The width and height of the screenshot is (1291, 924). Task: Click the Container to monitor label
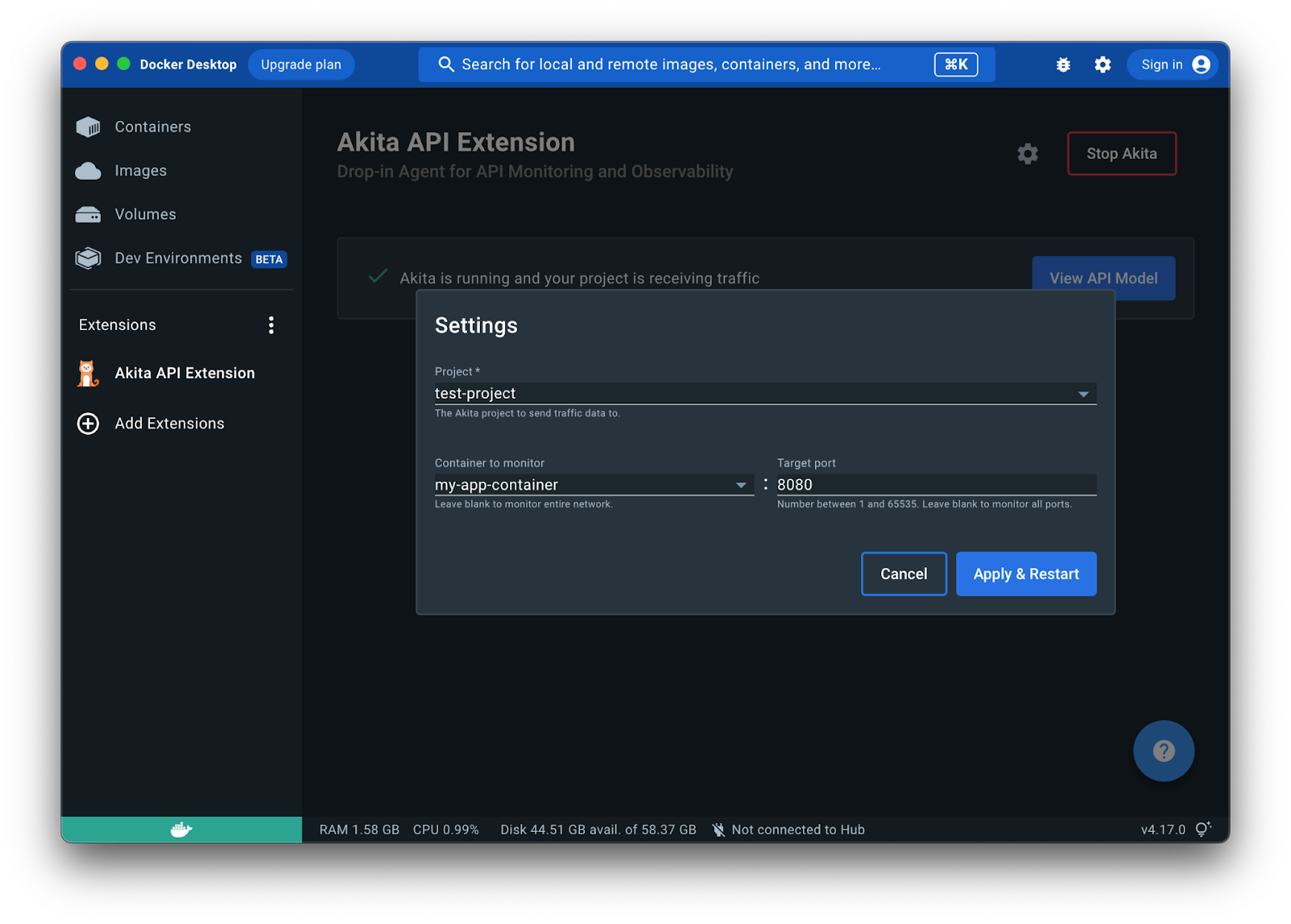490,463
